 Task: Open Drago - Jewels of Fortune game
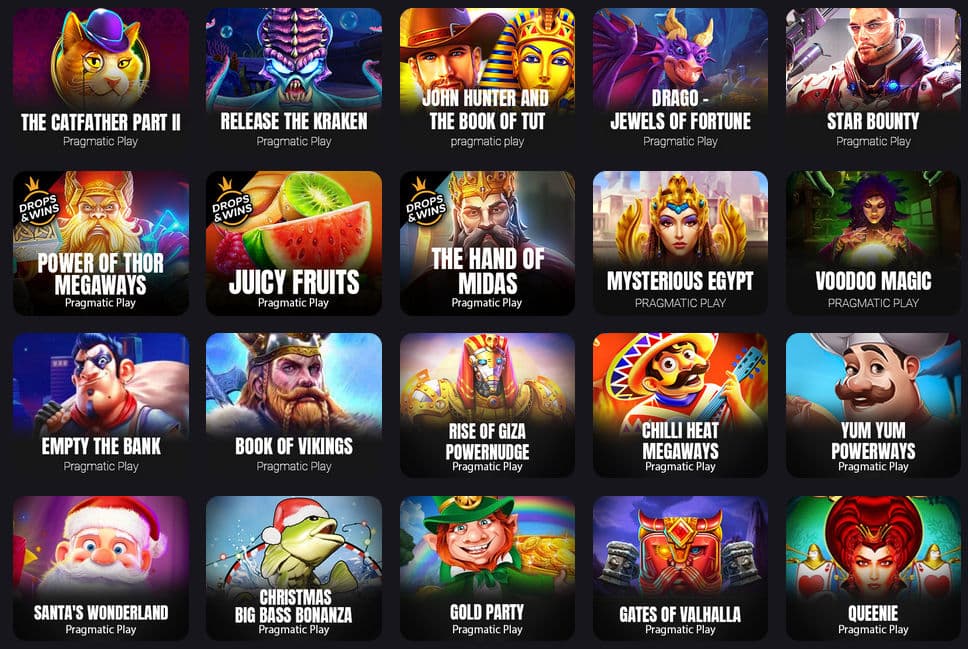(680, 80)
